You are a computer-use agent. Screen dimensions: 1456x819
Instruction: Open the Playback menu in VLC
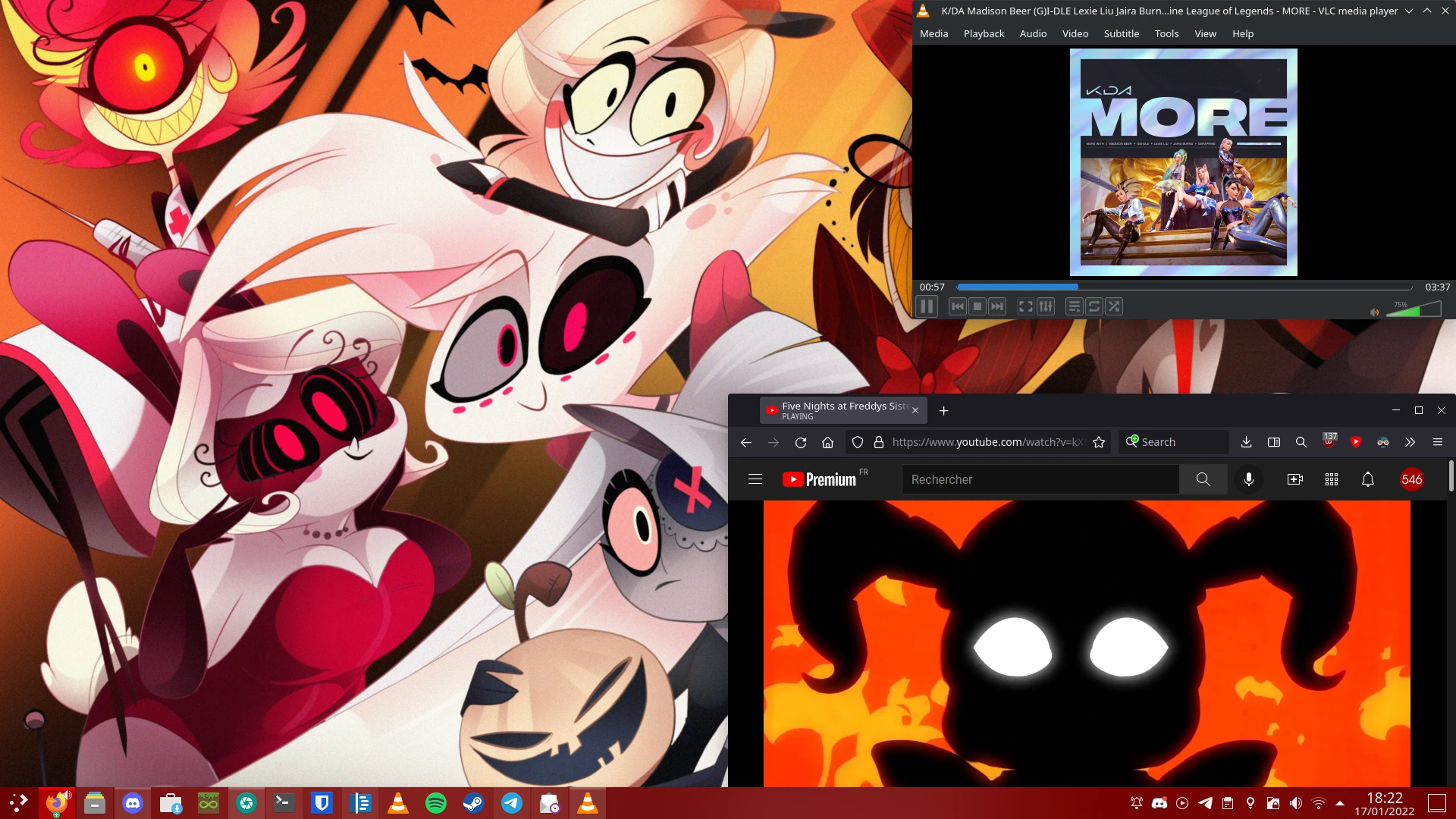click(984, 33)
